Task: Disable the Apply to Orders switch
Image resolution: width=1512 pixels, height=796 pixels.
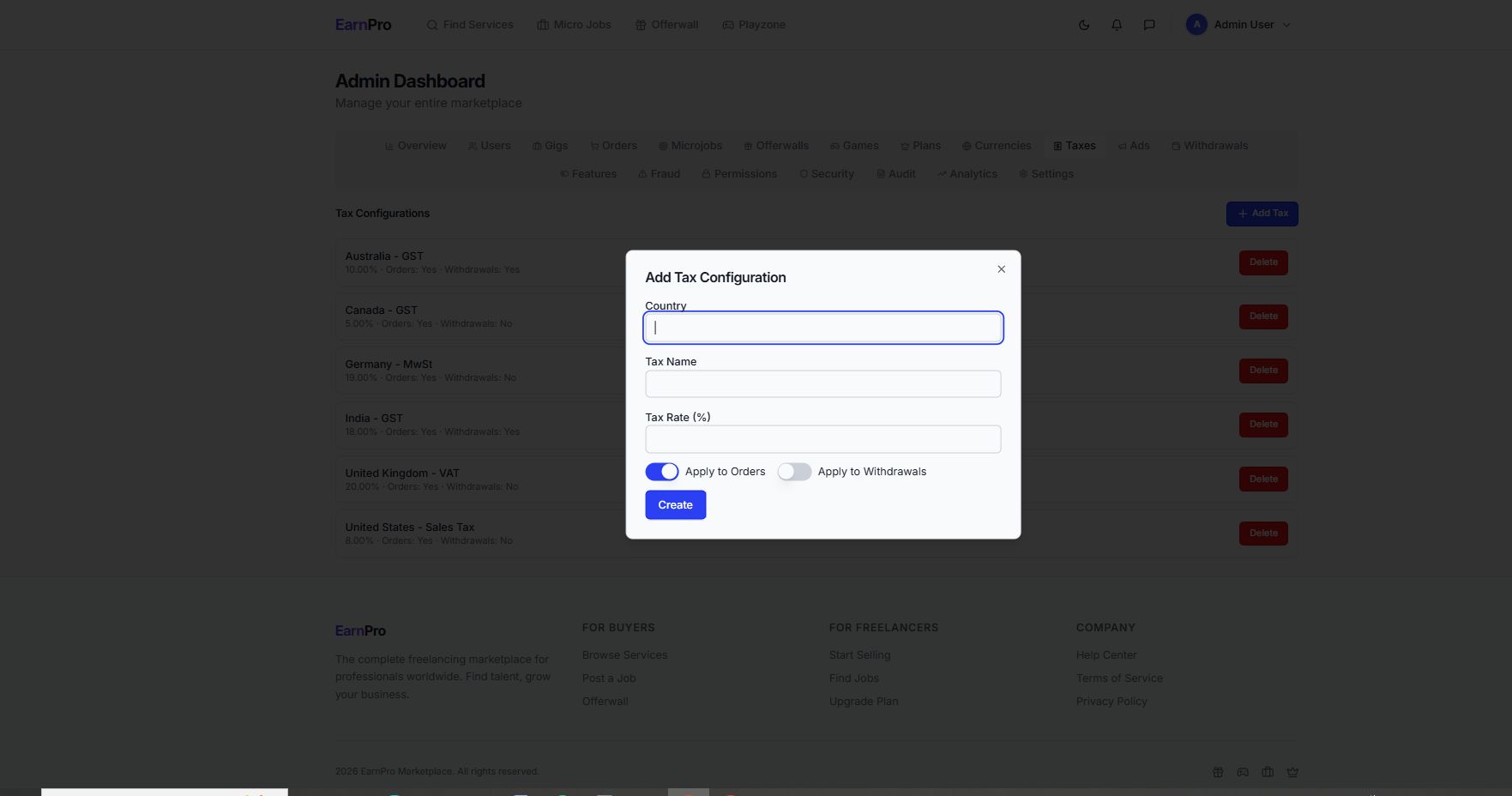Action: (x=662, y=472)
